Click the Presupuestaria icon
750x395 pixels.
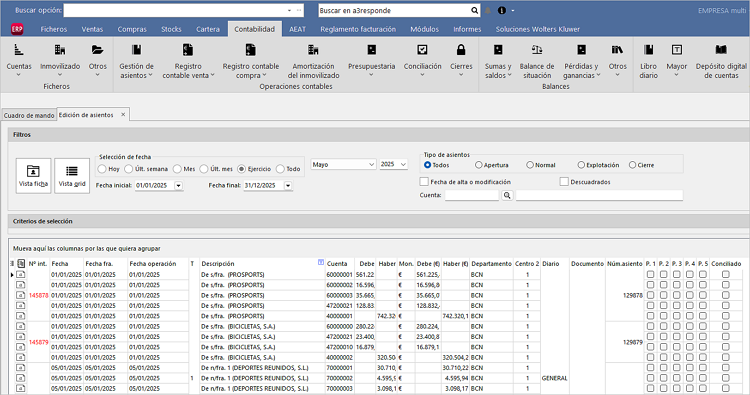coord(372,50)
